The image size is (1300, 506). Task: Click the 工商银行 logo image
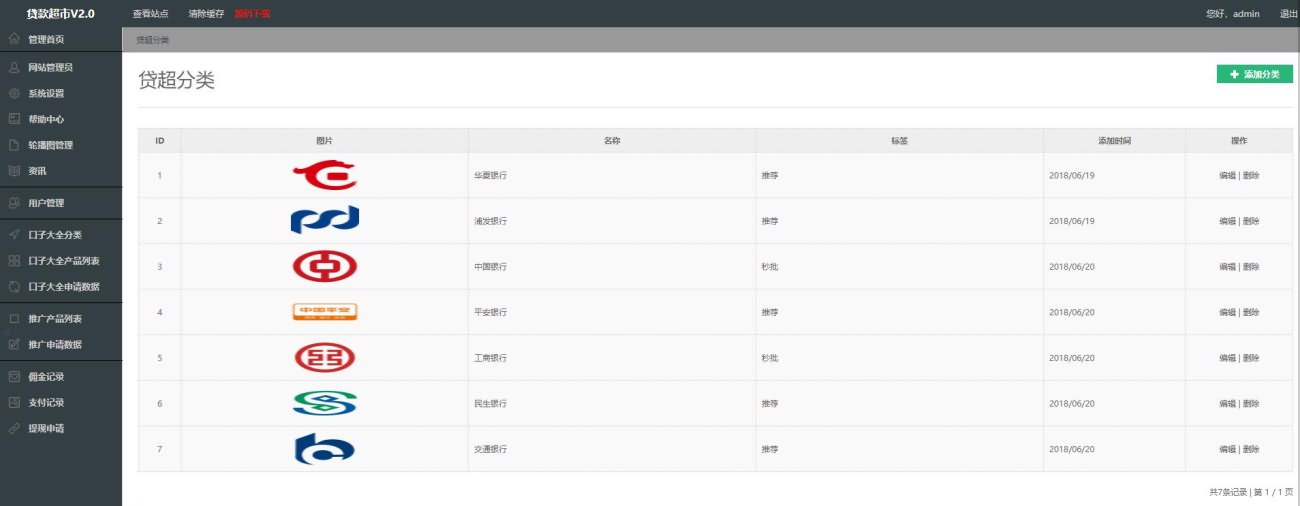(324, 358)
